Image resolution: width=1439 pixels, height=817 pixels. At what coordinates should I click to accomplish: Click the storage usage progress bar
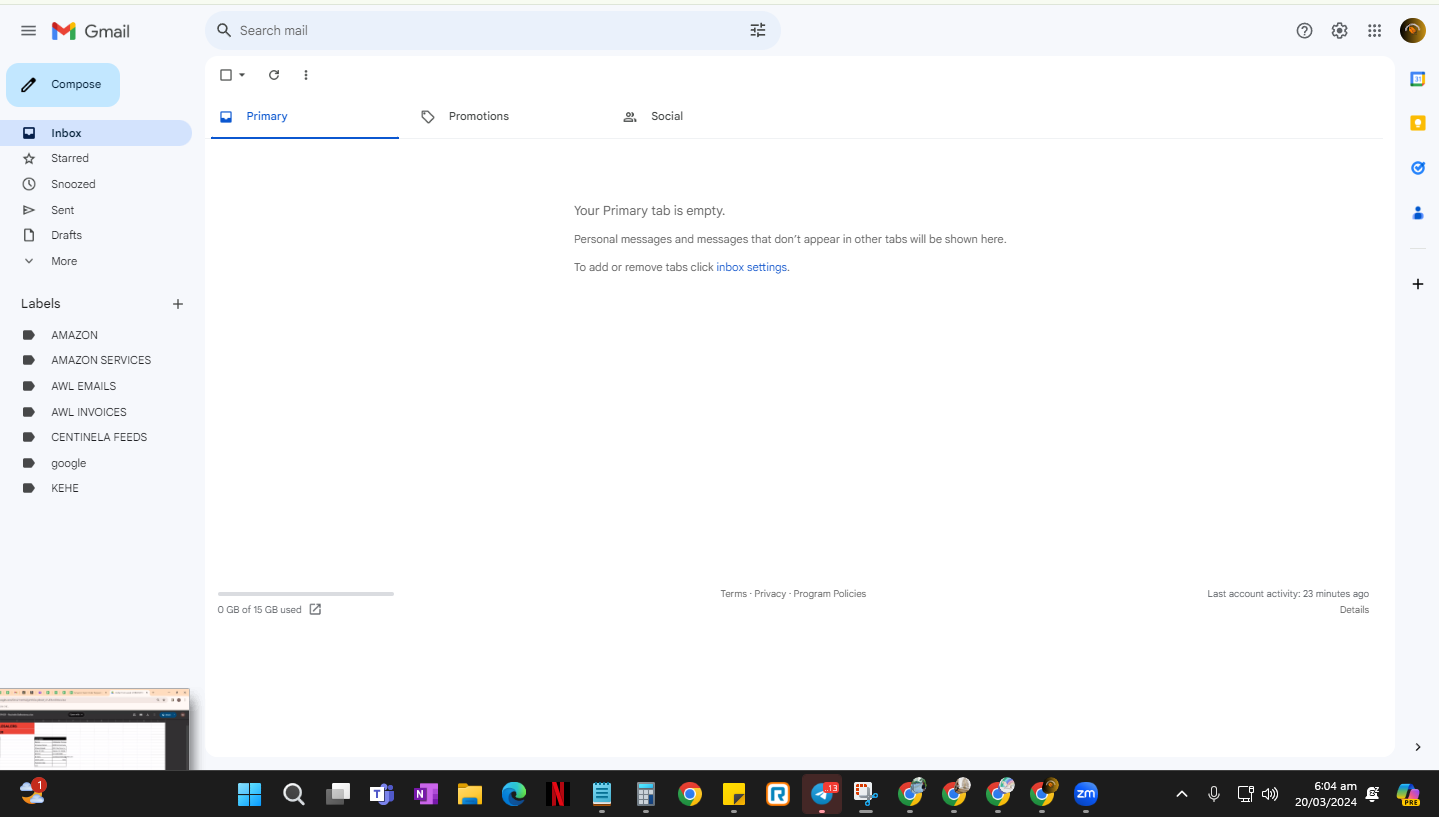(x=306, y=594)
